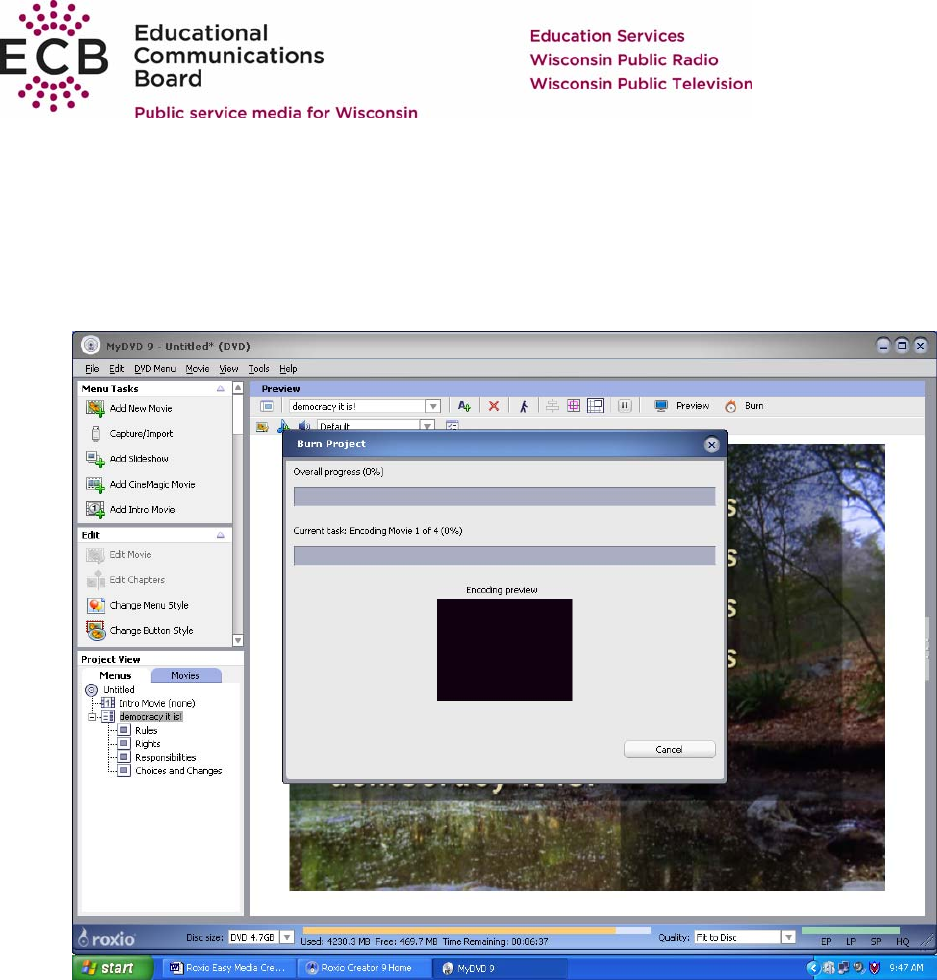Open the Tools menu
This screenshot has height=980, width=937.
(259, 369)
